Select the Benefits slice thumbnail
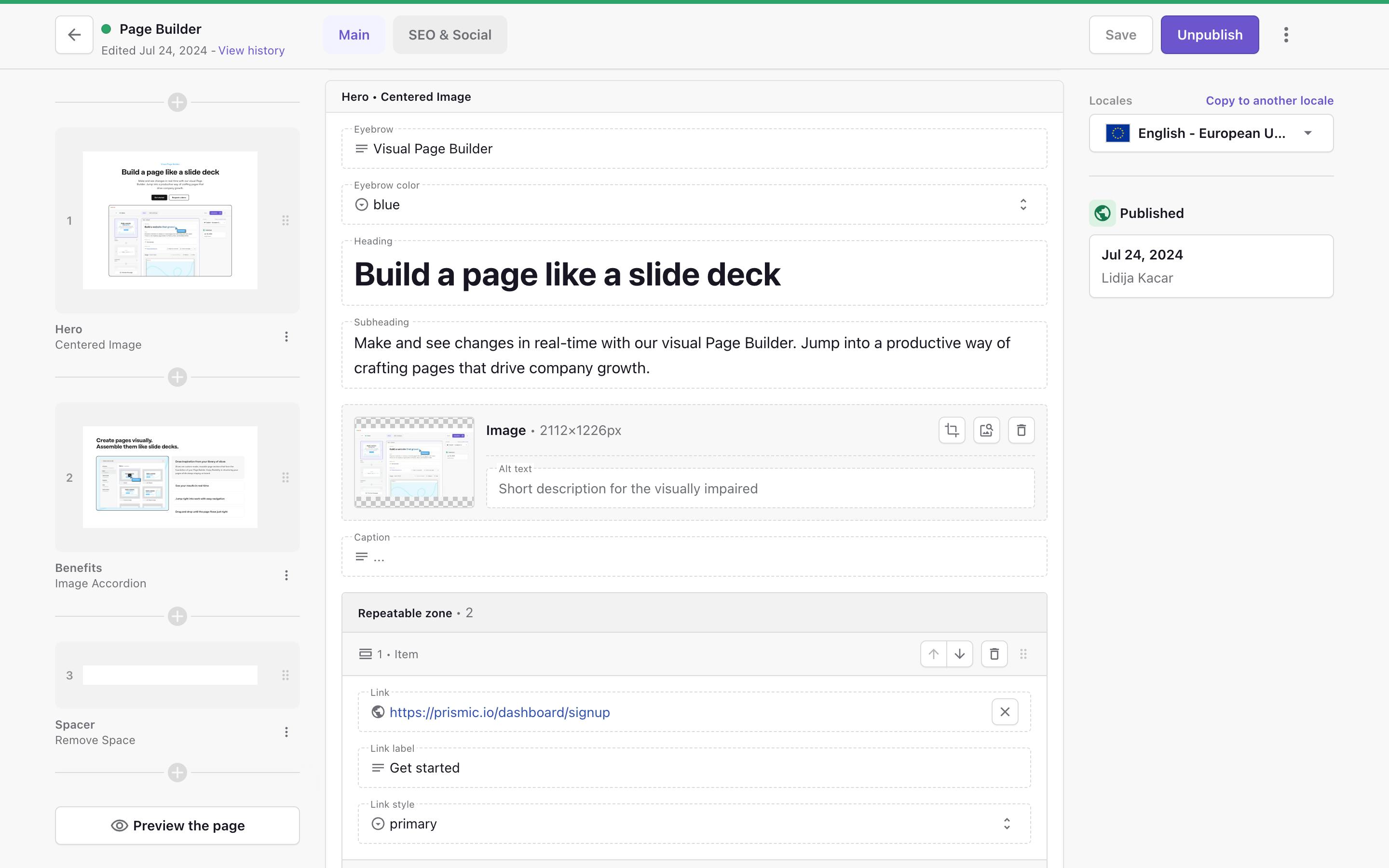Viewport: 1389px width, 868px height. (x=170, y=477)
